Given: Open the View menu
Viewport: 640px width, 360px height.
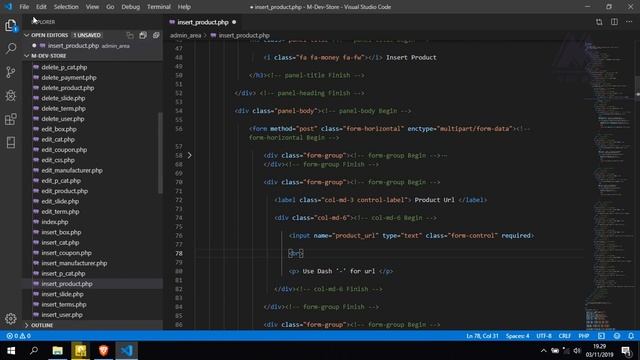Looking at the screenshot, I should [92, 7].
